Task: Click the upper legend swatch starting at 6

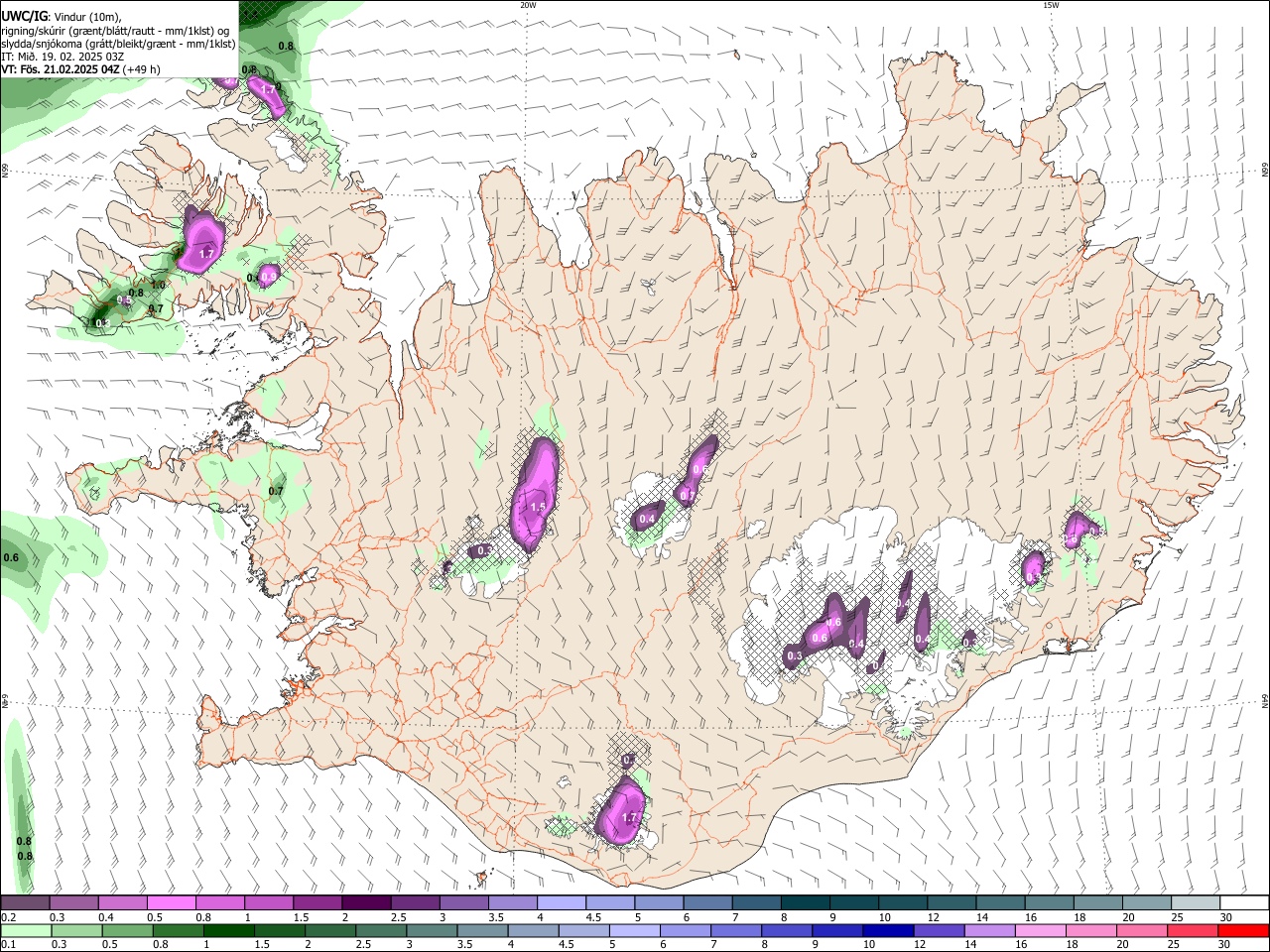Action: pyautogui.click(x=708, y=903)
